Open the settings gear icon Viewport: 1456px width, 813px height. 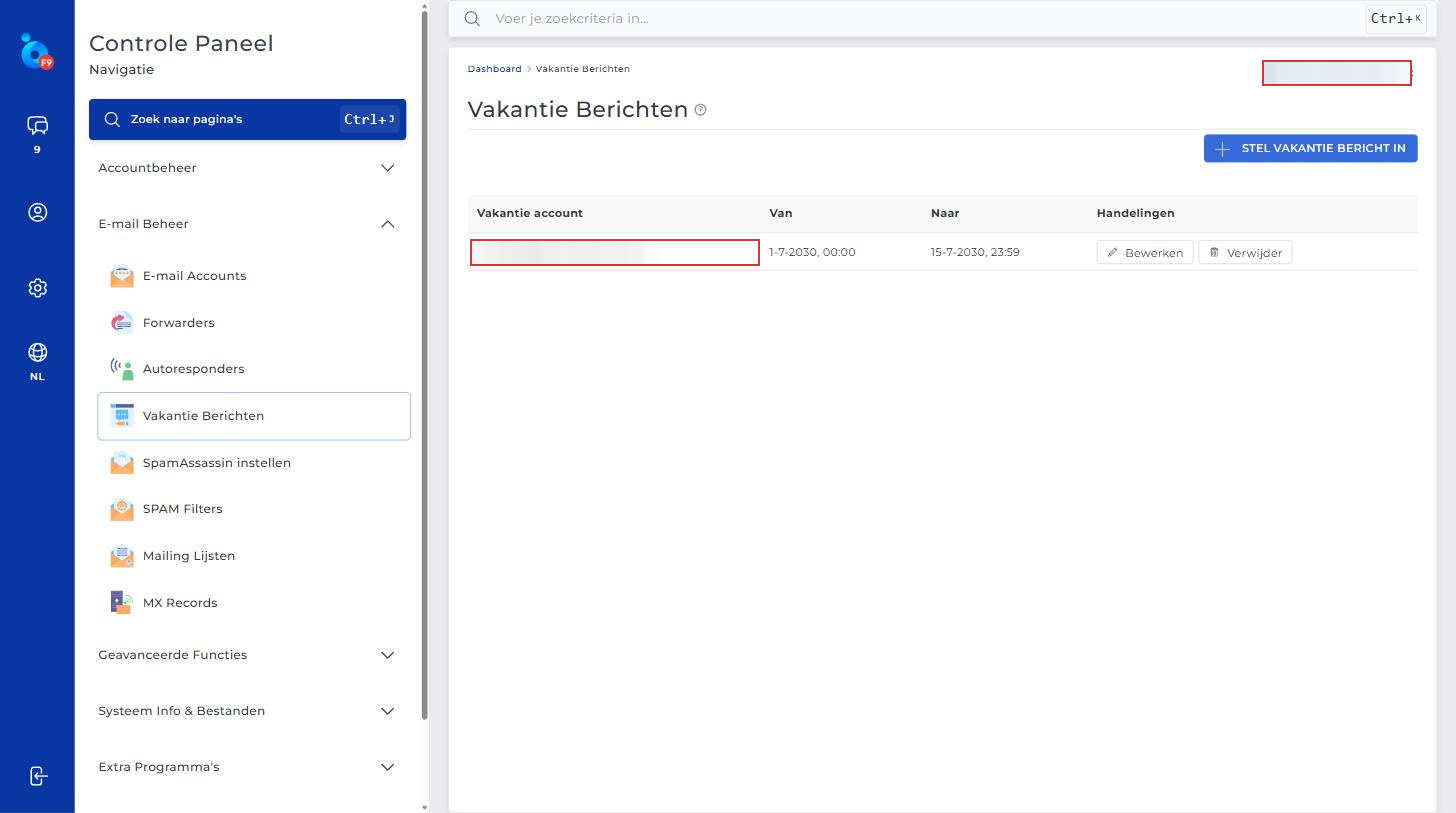37,288
